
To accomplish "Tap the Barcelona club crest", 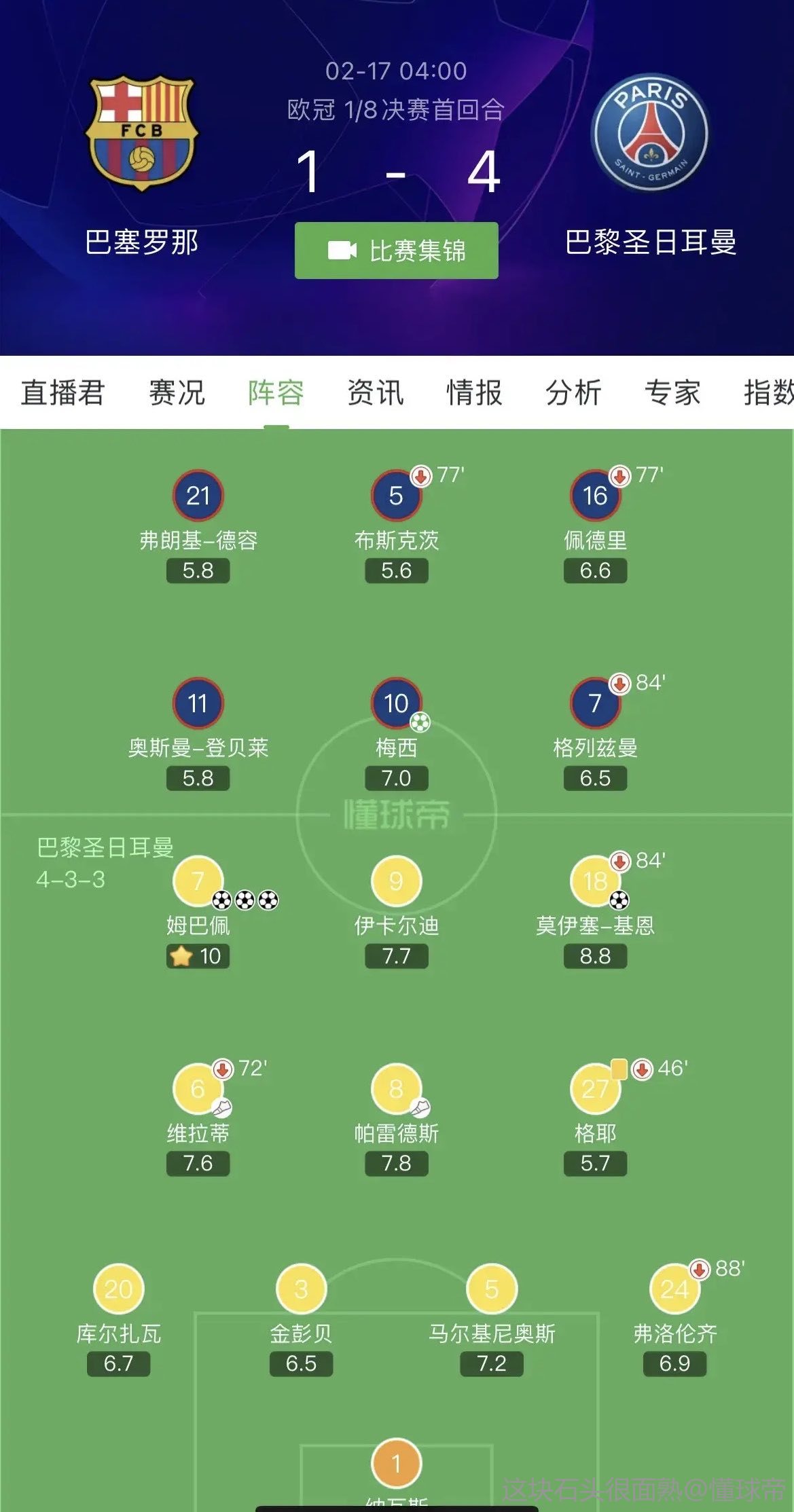I will click(x=141, y=132).
